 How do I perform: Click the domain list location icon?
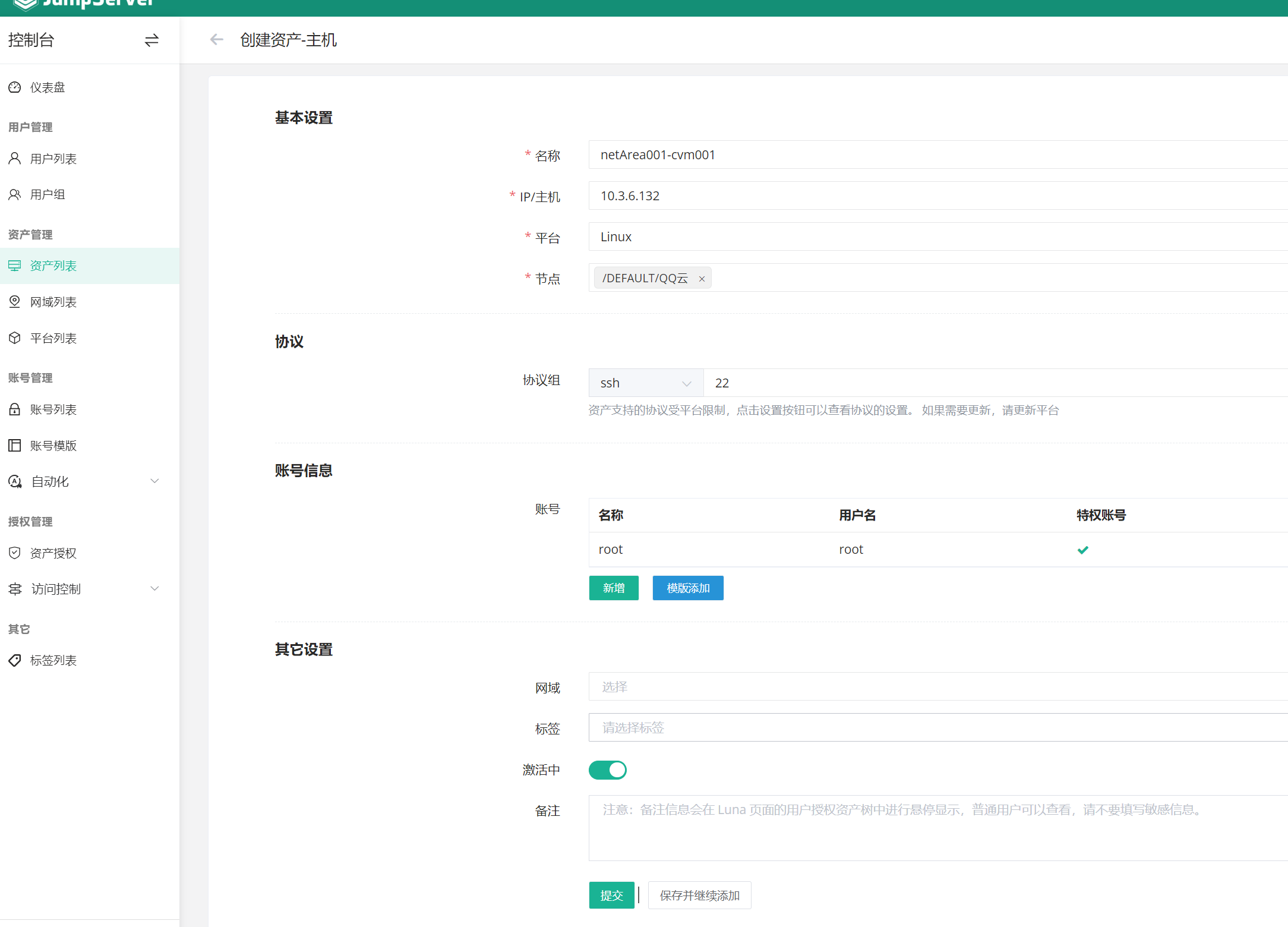coord(15,302)
